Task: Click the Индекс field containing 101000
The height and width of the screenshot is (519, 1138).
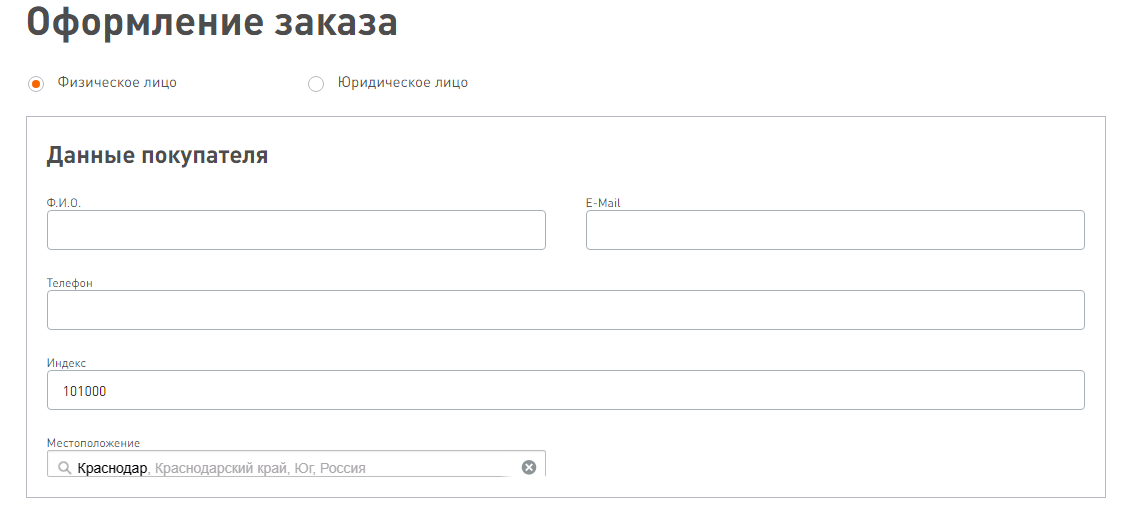Action: pyautogui.click(x=565, y=390)
